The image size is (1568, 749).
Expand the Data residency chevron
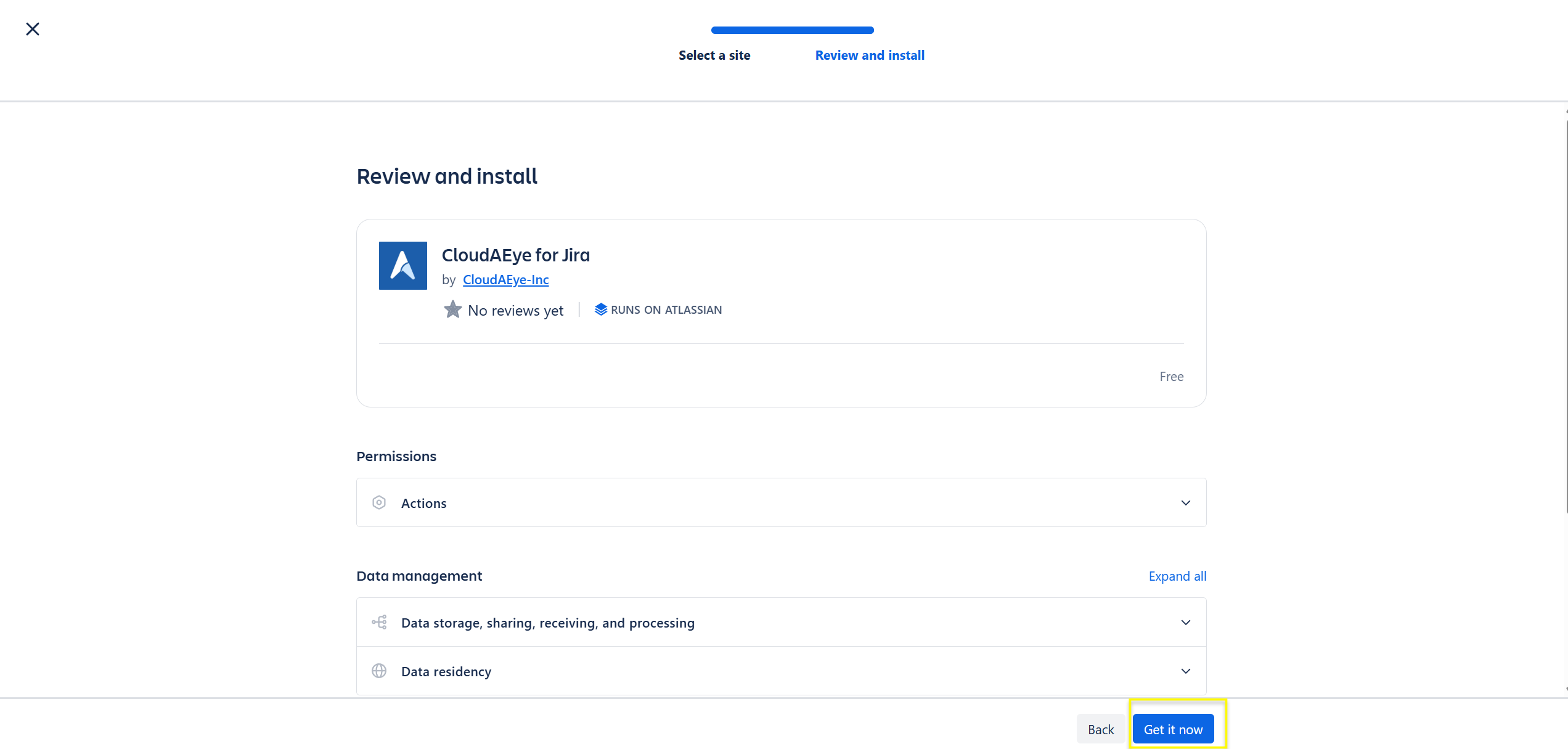[x=1185, y=671]
